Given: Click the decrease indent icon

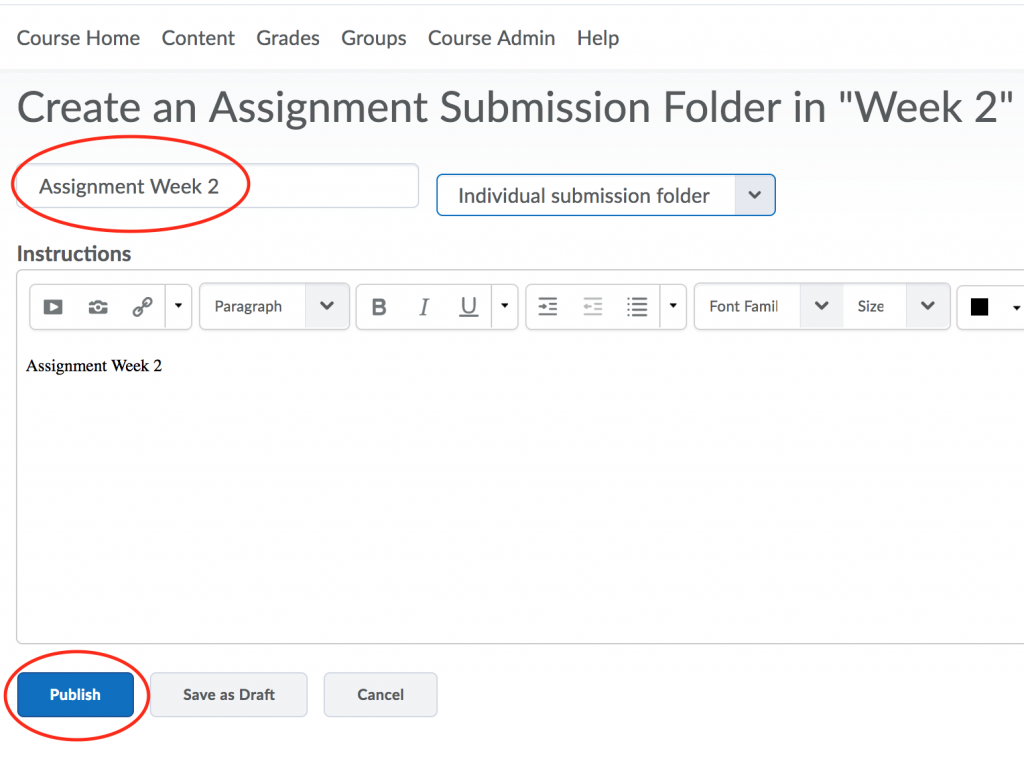Looking at the screenshot, I should click(593, 307).
